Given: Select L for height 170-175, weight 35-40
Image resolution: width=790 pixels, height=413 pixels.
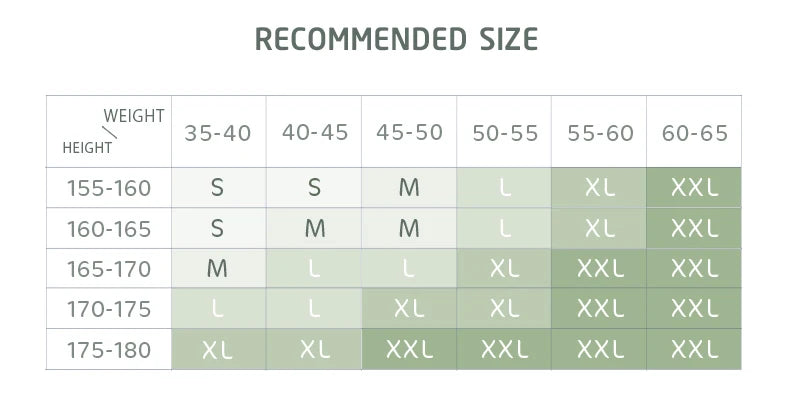Looking at the screenshot, I should pos(218,310).
